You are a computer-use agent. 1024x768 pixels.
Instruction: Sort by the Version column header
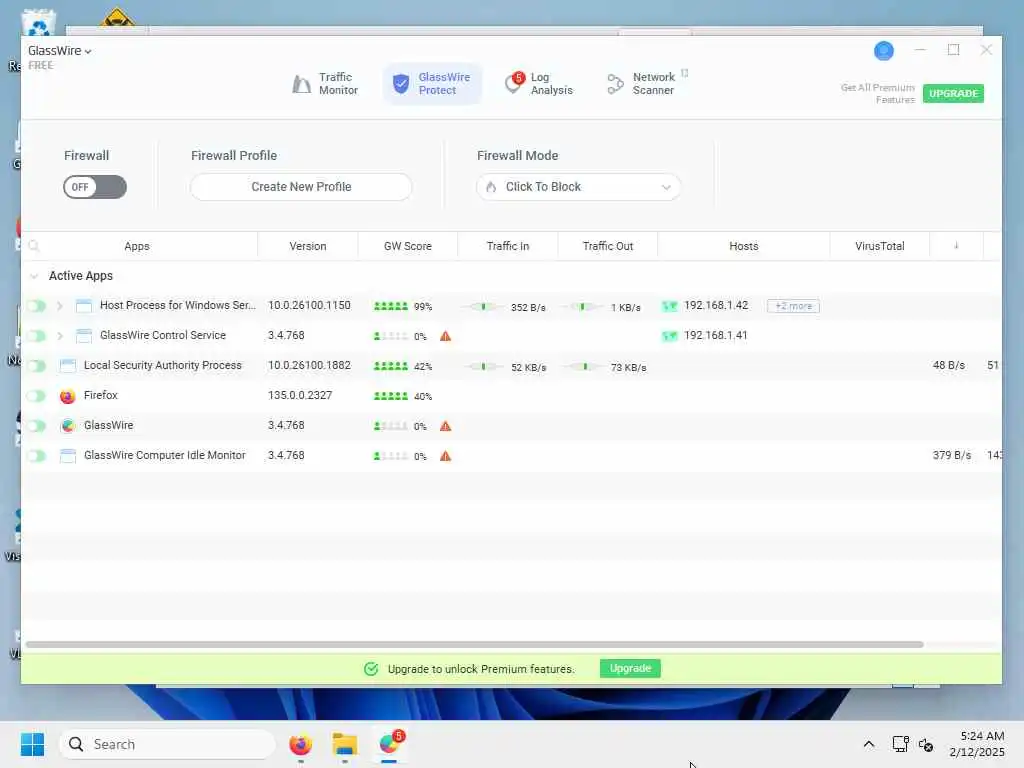308,246
